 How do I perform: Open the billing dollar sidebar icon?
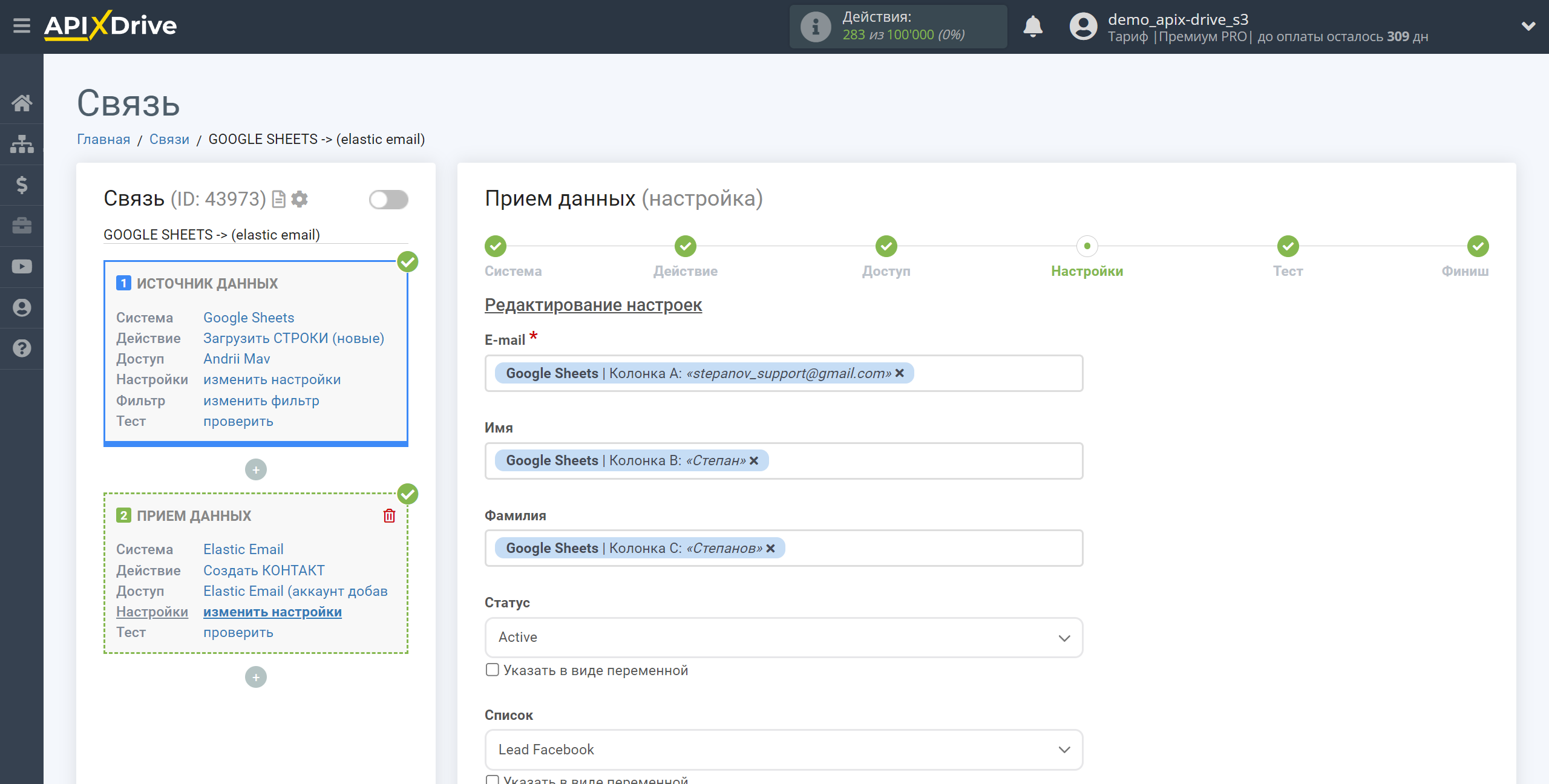(x=22, y=185)
